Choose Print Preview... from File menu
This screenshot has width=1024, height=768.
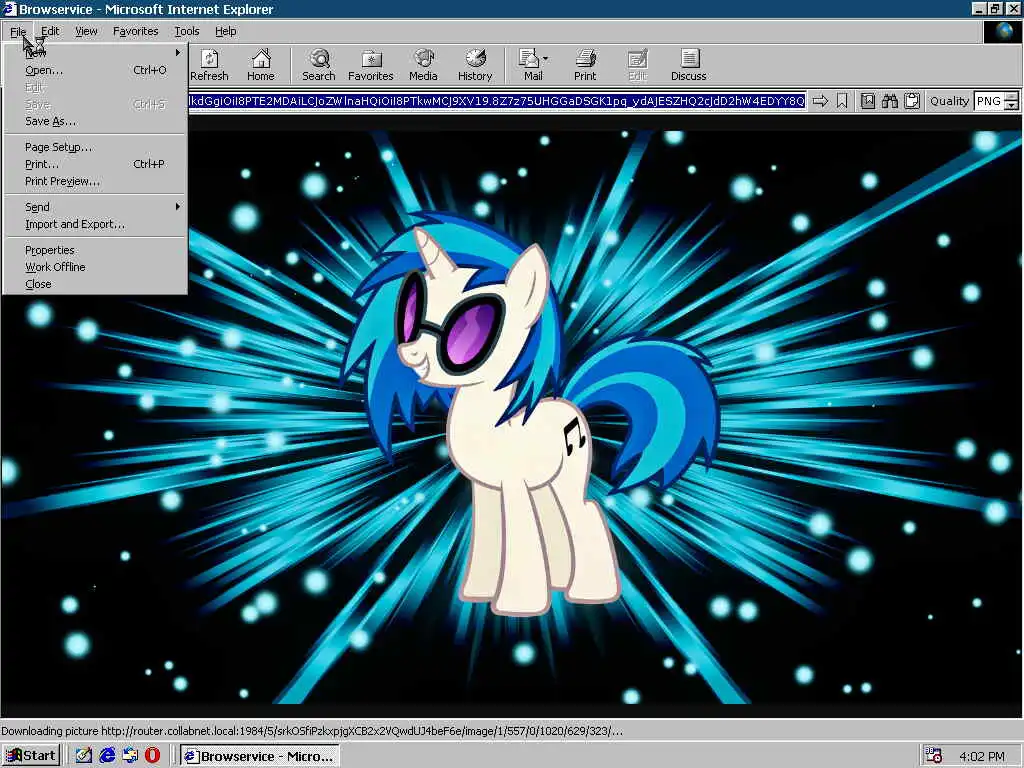95,181
